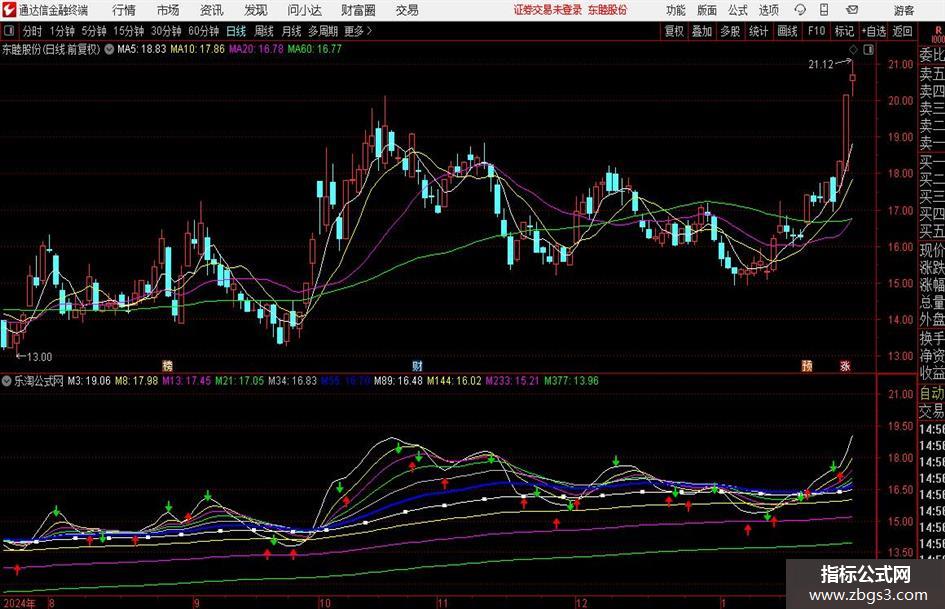The image size is (945, 609).
Task: Switch to the 30分钟 period tab
Action: (x=166, y=31)
